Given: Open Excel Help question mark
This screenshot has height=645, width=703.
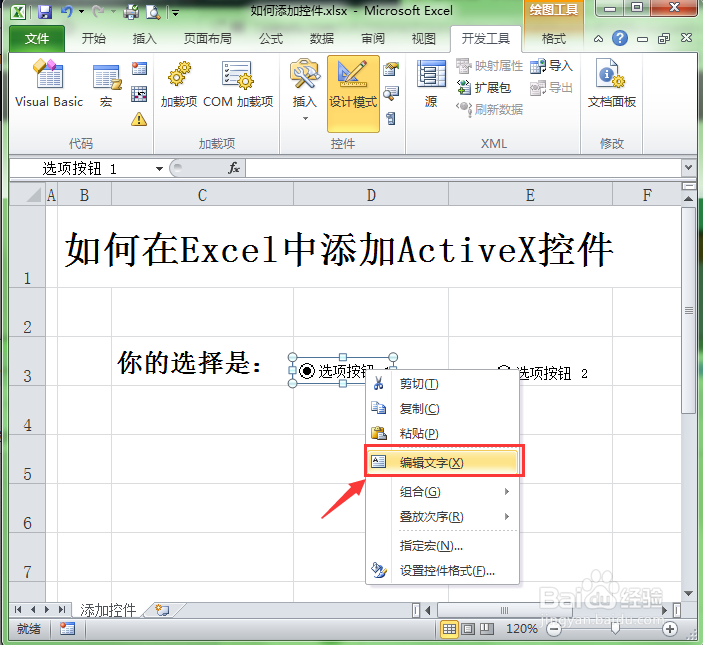Looking at the screenshot, I should click(620, 38).
